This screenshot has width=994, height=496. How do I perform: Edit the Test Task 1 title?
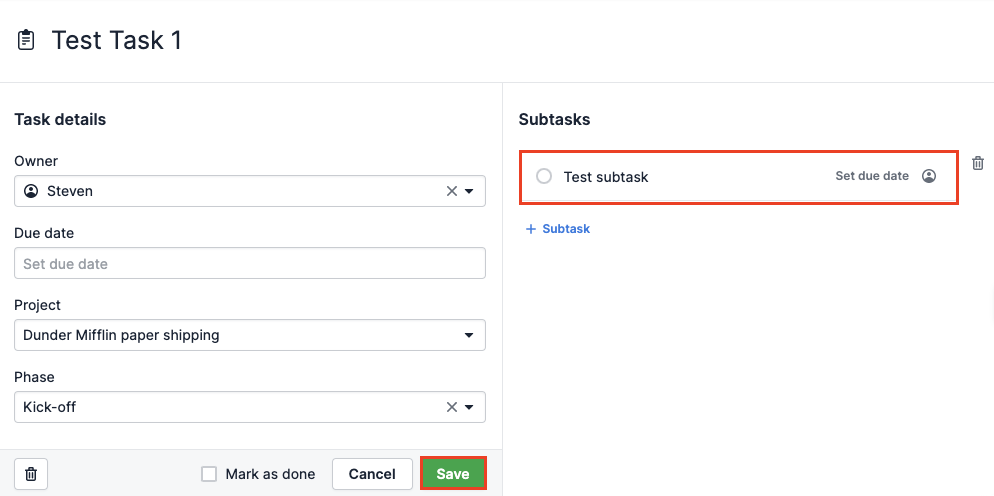click(x=117, y=41)
